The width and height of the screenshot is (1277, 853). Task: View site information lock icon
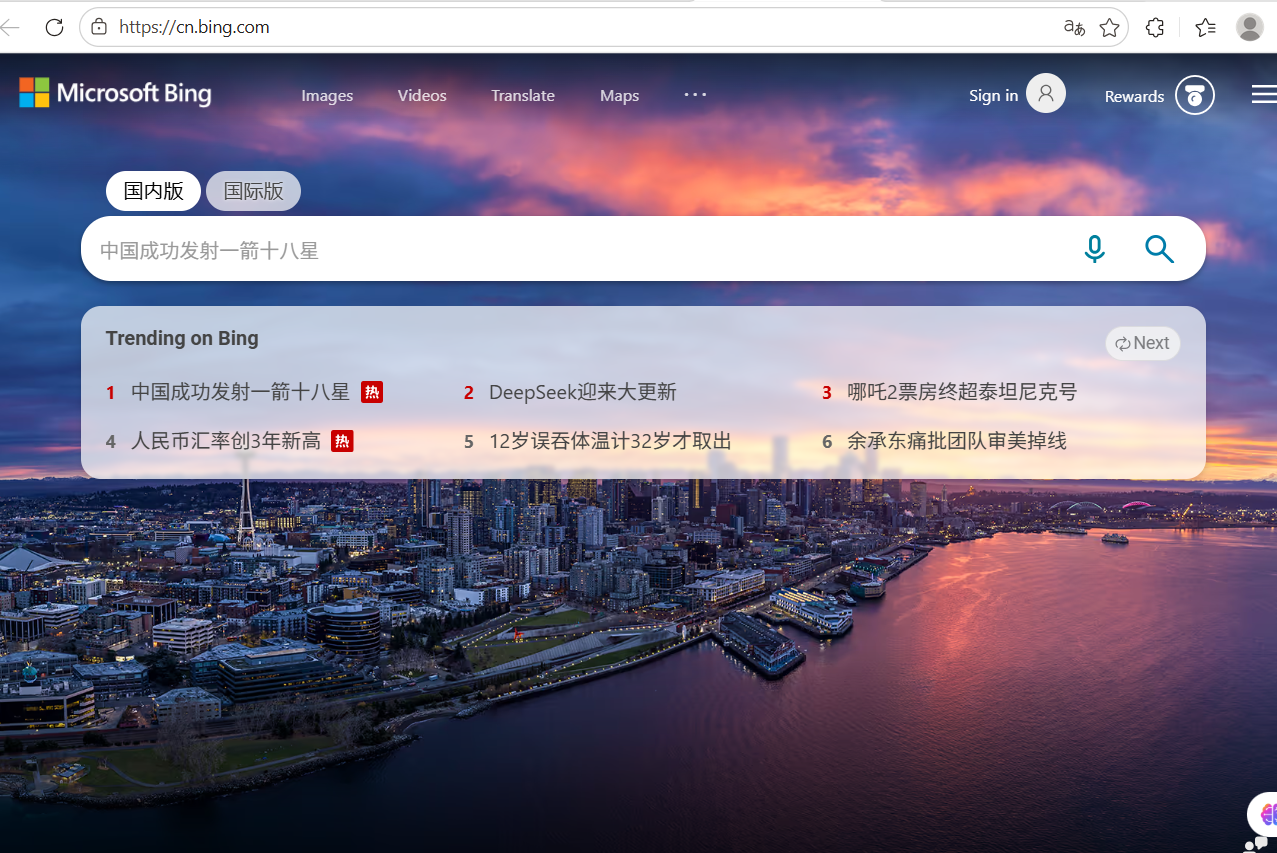(x=99, y=27)
